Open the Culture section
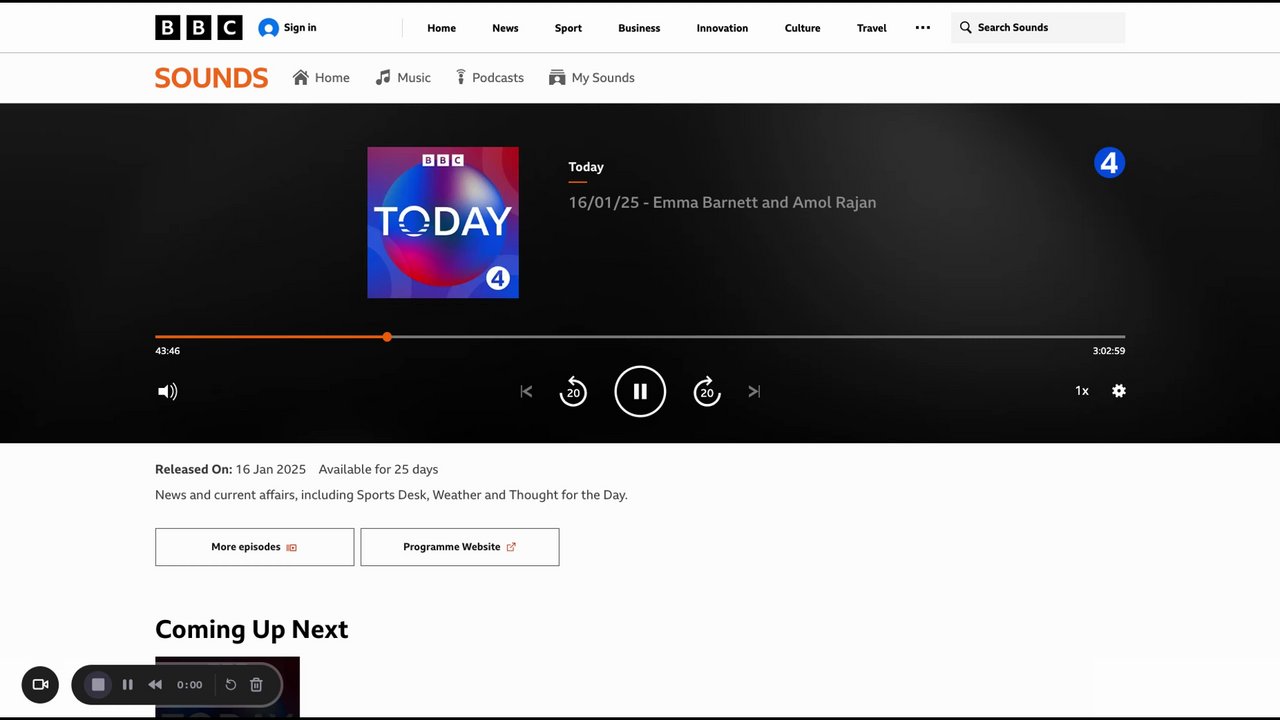1280x720 pixels. point(802,28)
